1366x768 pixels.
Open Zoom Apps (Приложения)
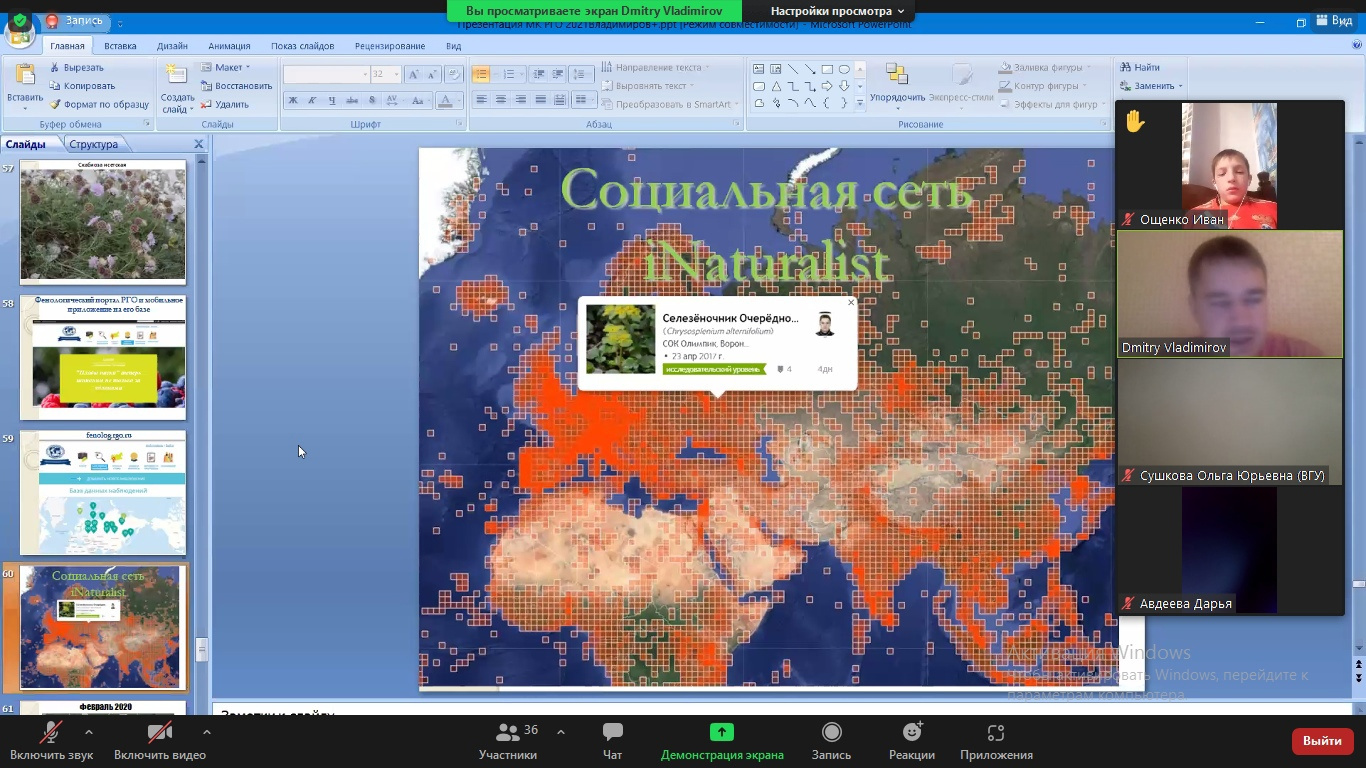coord(996,741)
